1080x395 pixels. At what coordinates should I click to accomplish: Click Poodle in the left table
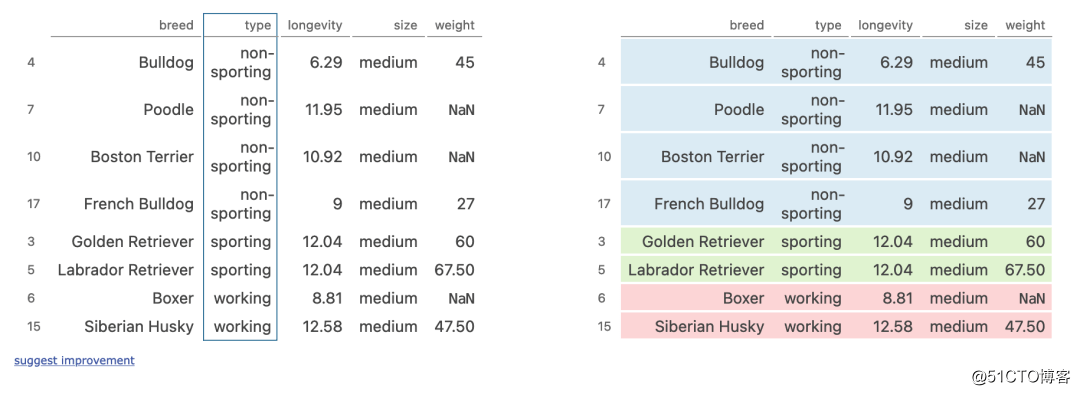[169, 110]
